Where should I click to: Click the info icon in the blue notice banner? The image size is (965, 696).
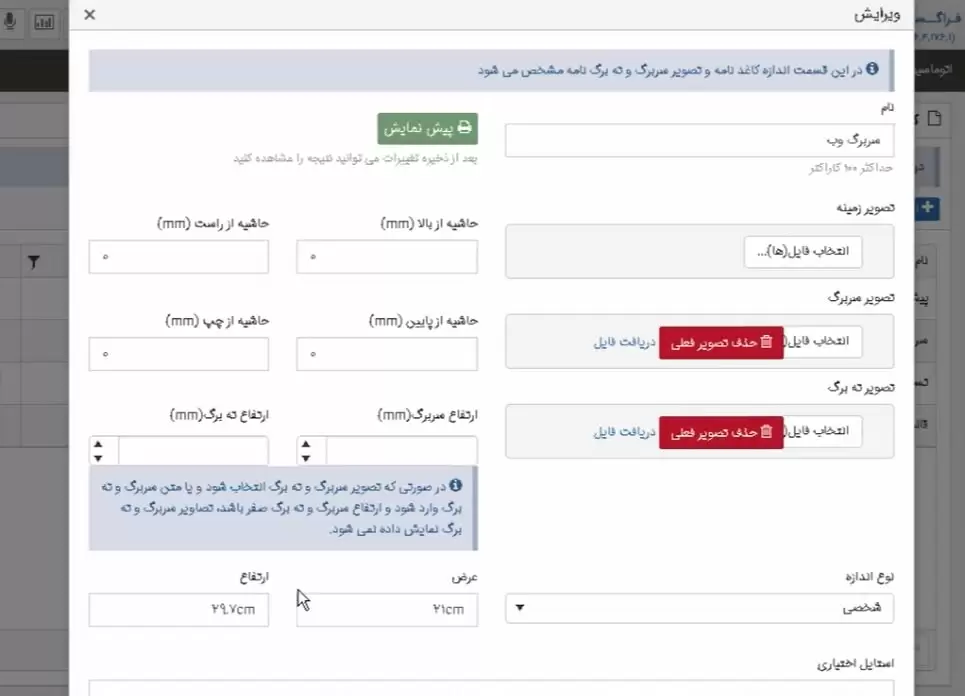(x=872, y=69)
